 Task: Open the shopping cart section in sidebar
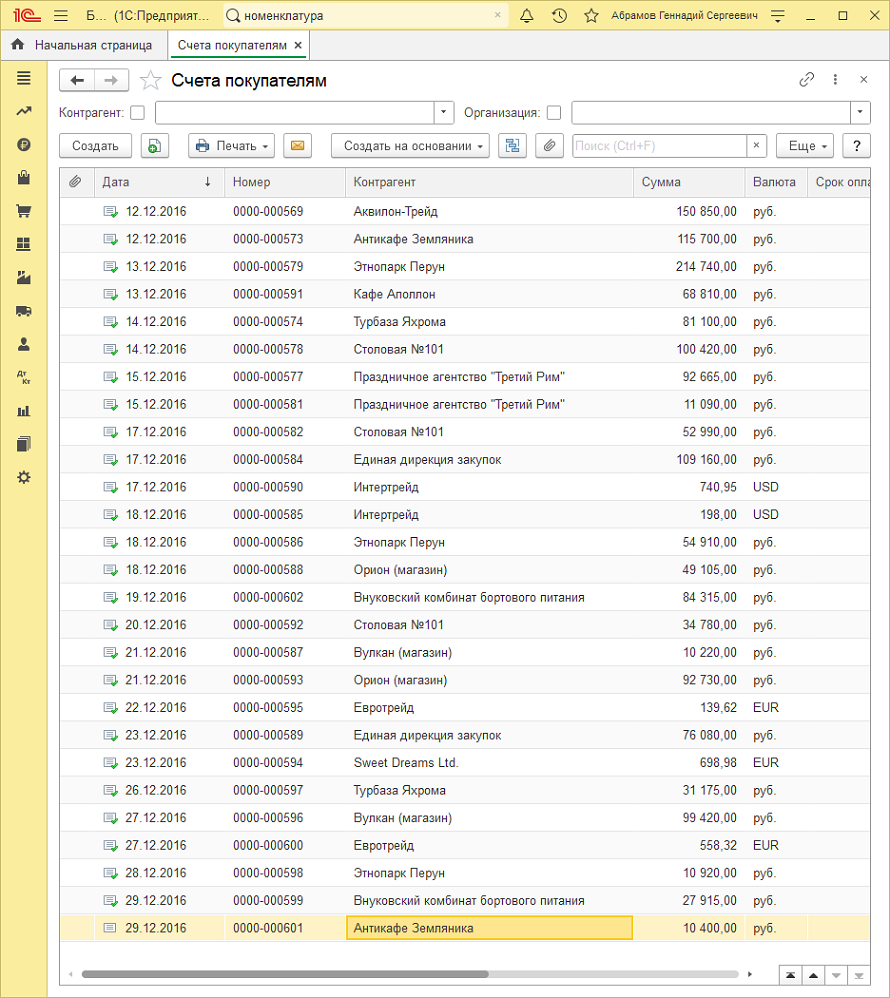[24, 211]
